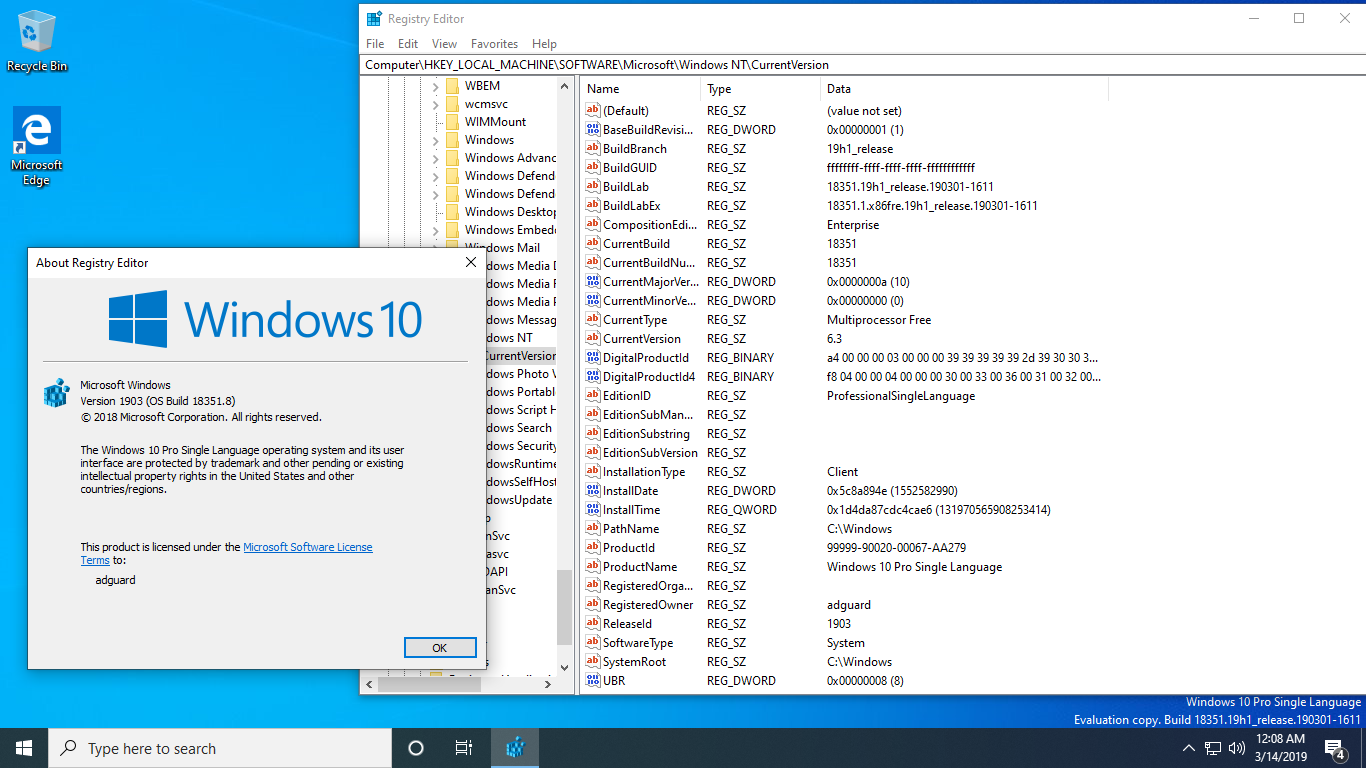Expand the Windows Embedded tree node

[435, 230]
